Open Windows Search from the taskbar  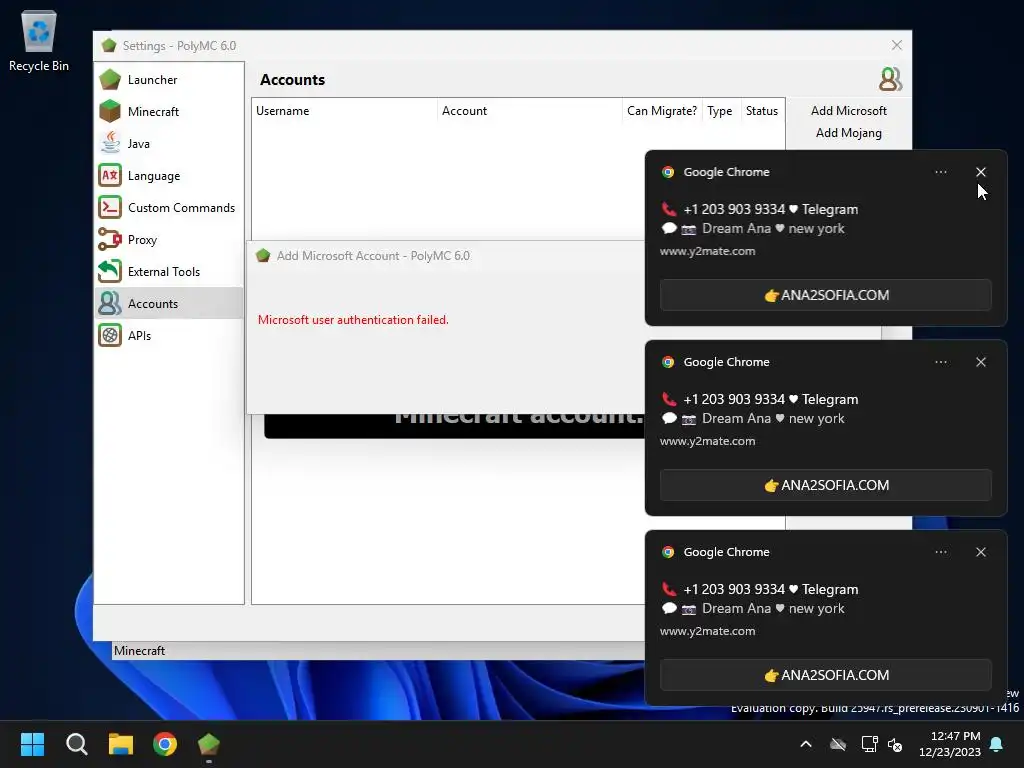77,744
